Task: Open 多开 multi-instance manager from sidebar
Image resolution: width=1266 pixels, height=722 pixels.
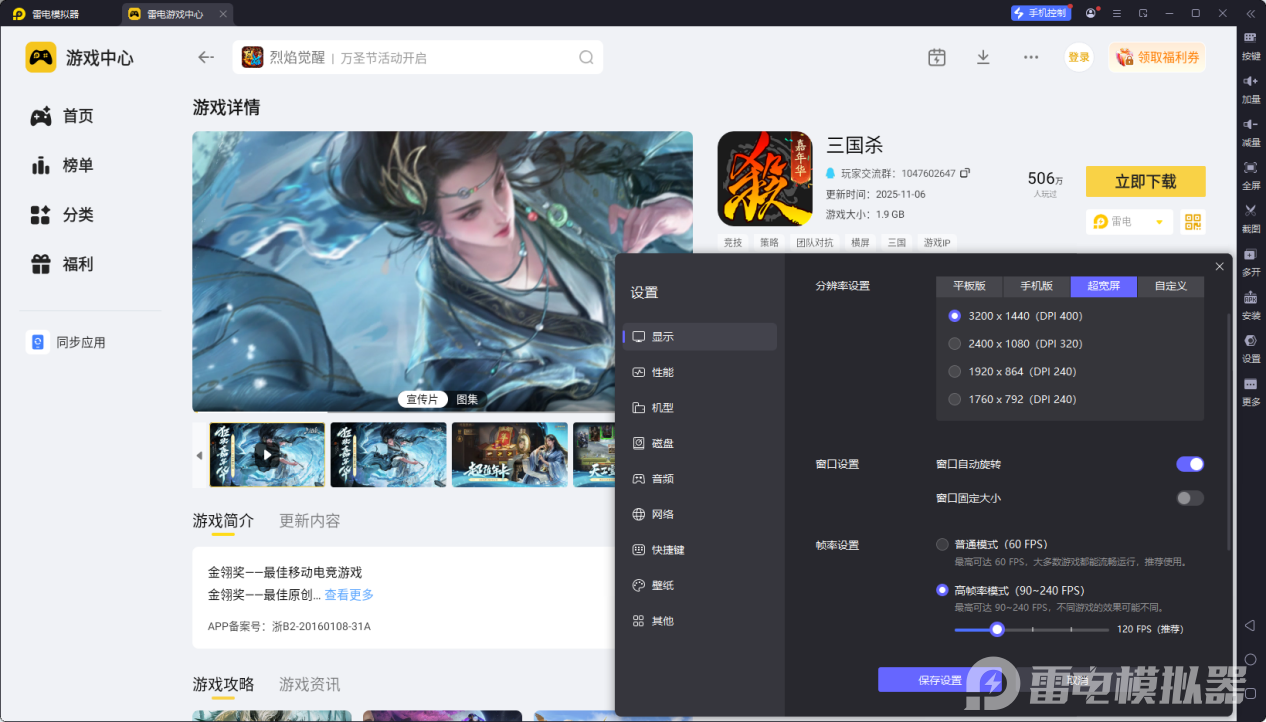Action: coord(1250,261)
